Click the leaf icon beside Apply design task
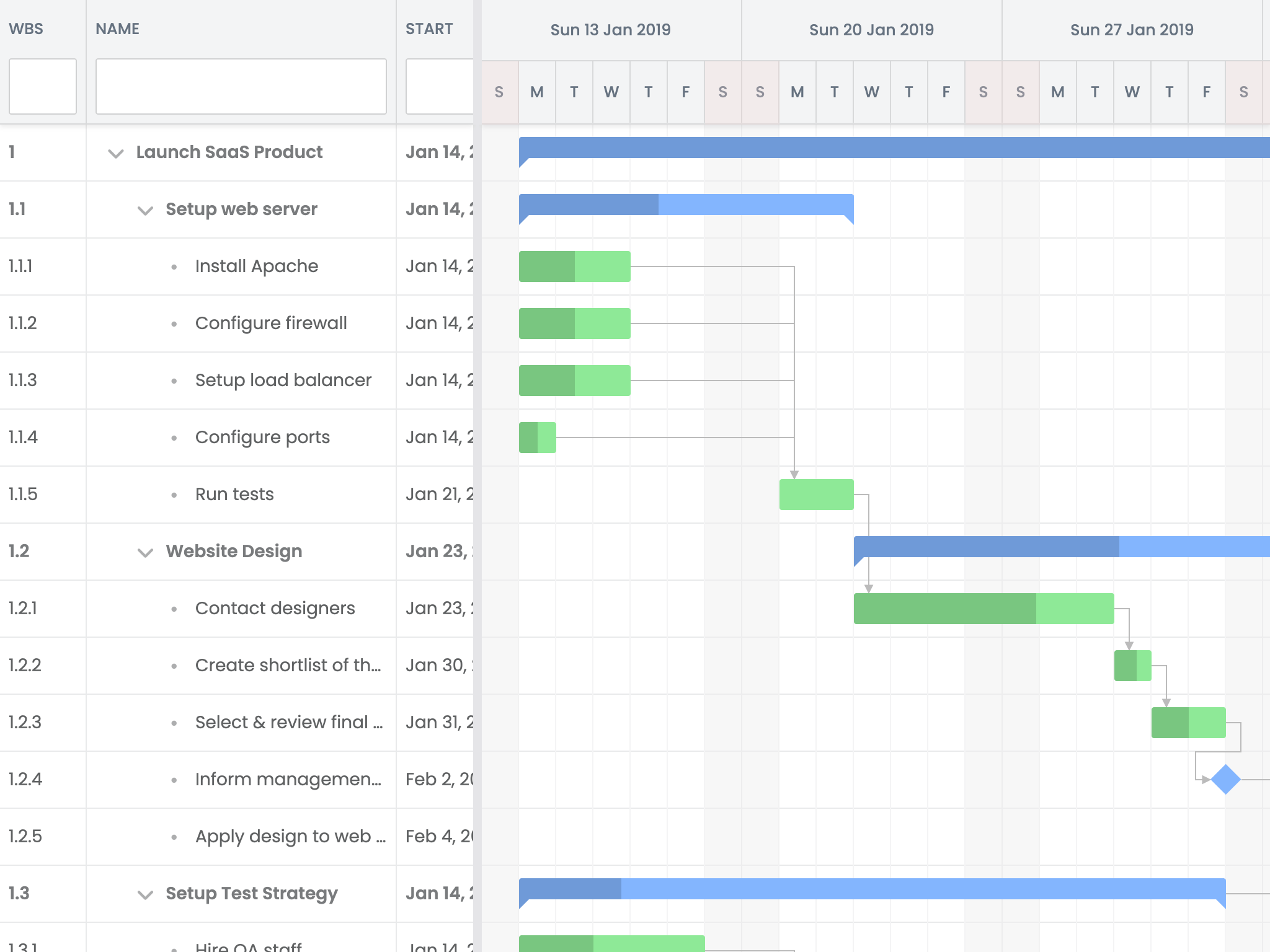 pyautogui.click(x=174, y=837)
